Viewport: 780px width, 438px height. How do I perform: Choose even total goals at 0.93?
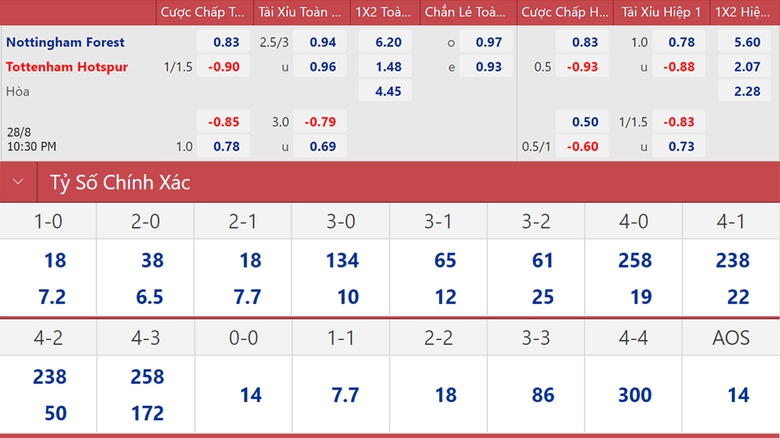pos(489,67)
